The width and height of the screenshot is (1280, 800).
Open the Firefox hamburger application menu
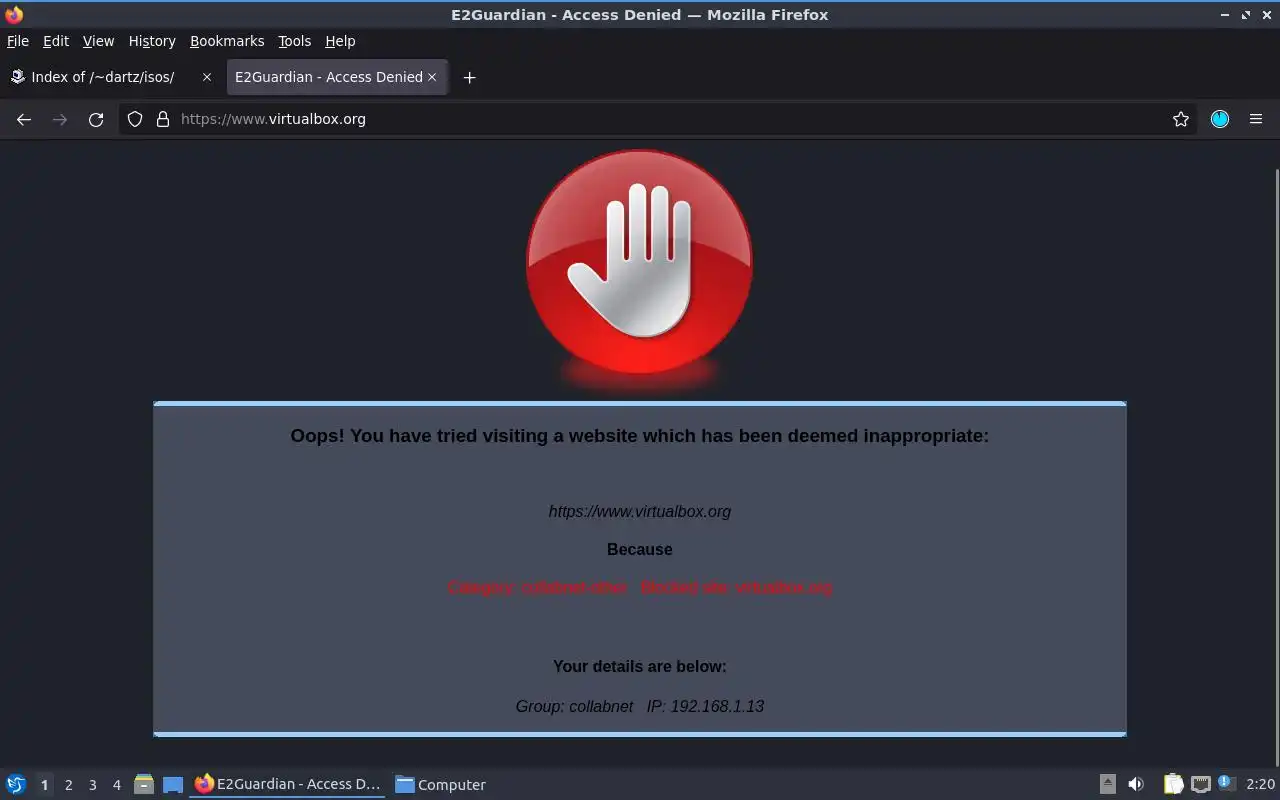point(1256,119)
